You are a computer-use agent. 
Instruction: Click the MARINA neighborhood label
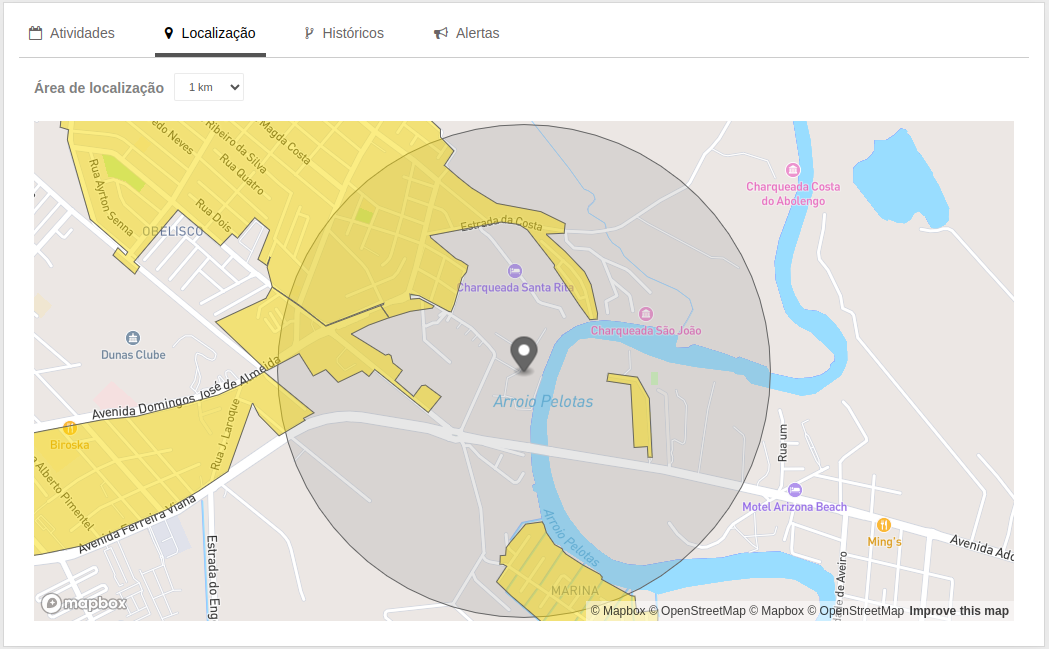[x=575, y=591]
